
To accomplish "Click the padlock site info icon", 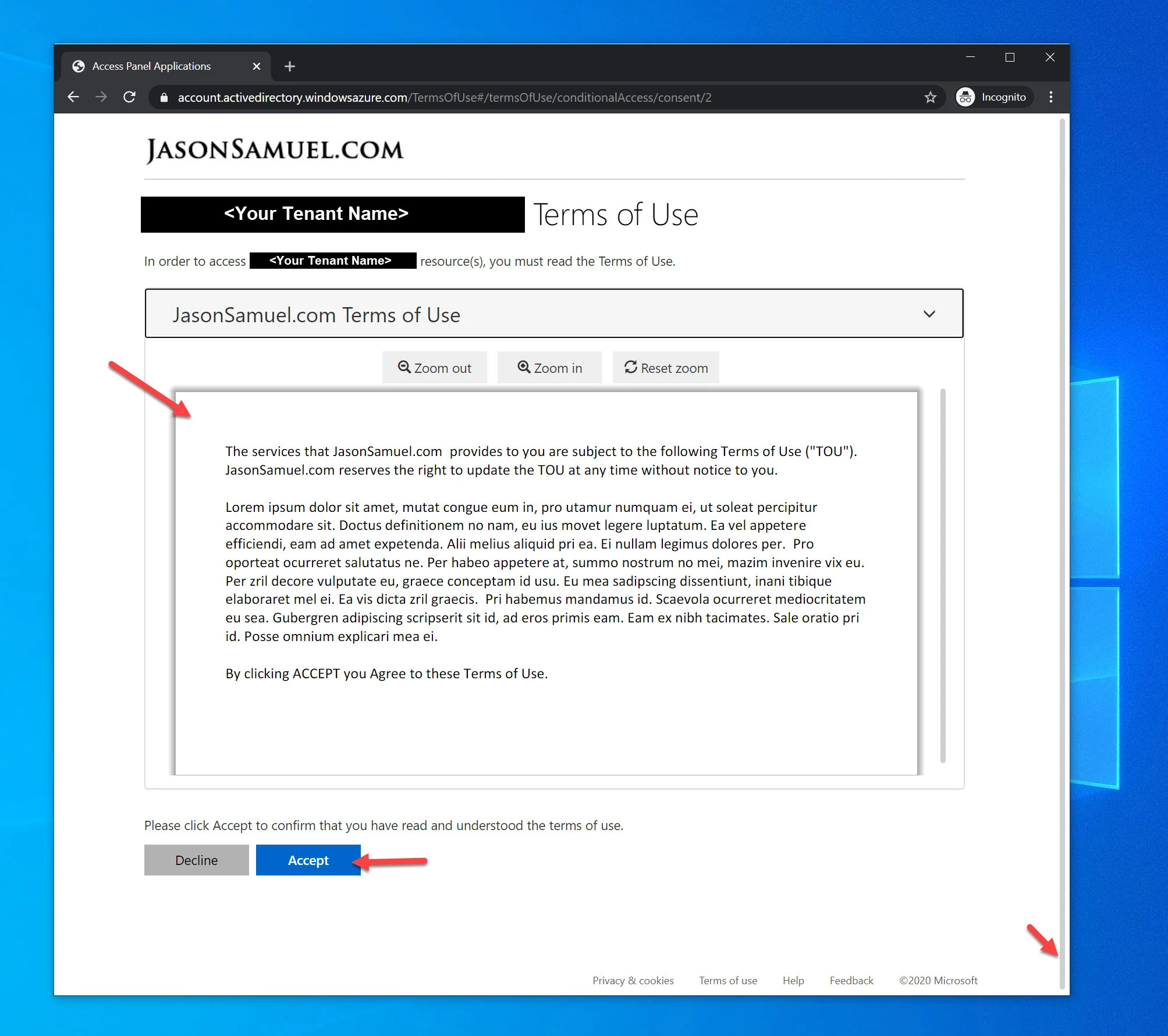I will (x=164, y=98).
